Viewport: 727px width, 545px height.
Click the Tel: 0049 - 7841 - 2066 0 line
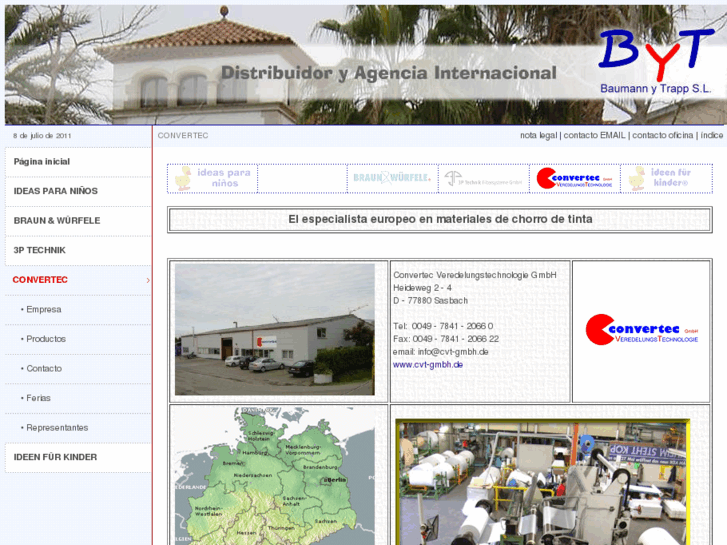pyautogui.click(x=443, y=326)
